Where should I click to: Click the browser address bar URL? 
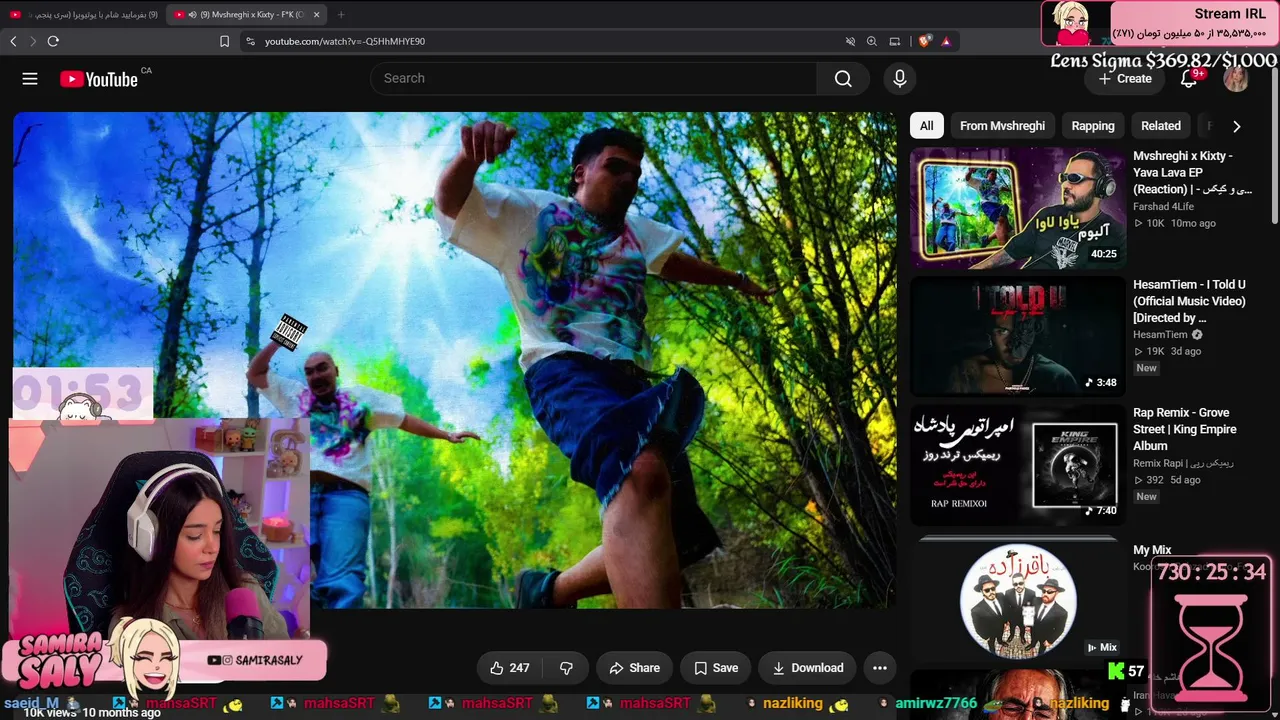click(x=345, y=41)
